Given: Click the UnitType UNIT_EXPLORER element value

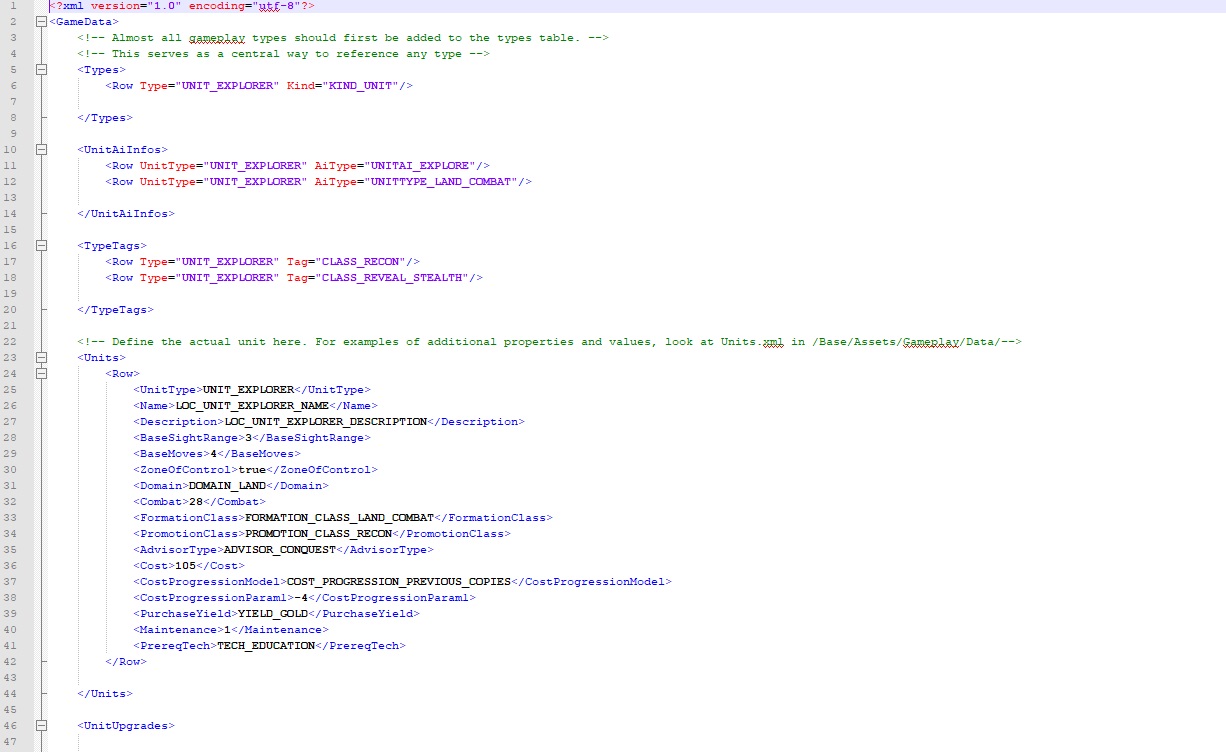Looking at the screenshot, I should pyautogui.click(x=248, y=390).
